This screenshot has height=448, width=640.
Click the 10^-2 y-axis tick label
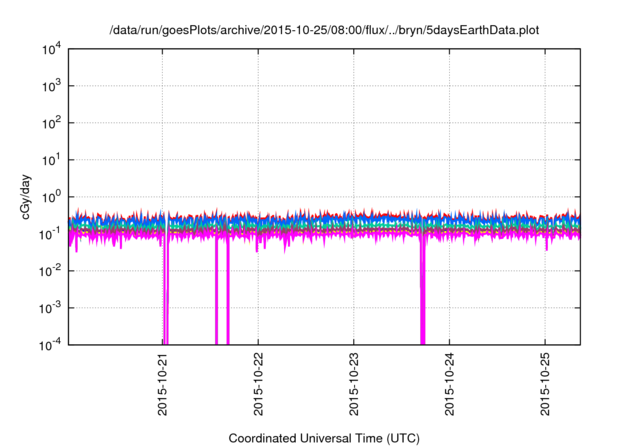click(51, 271)
